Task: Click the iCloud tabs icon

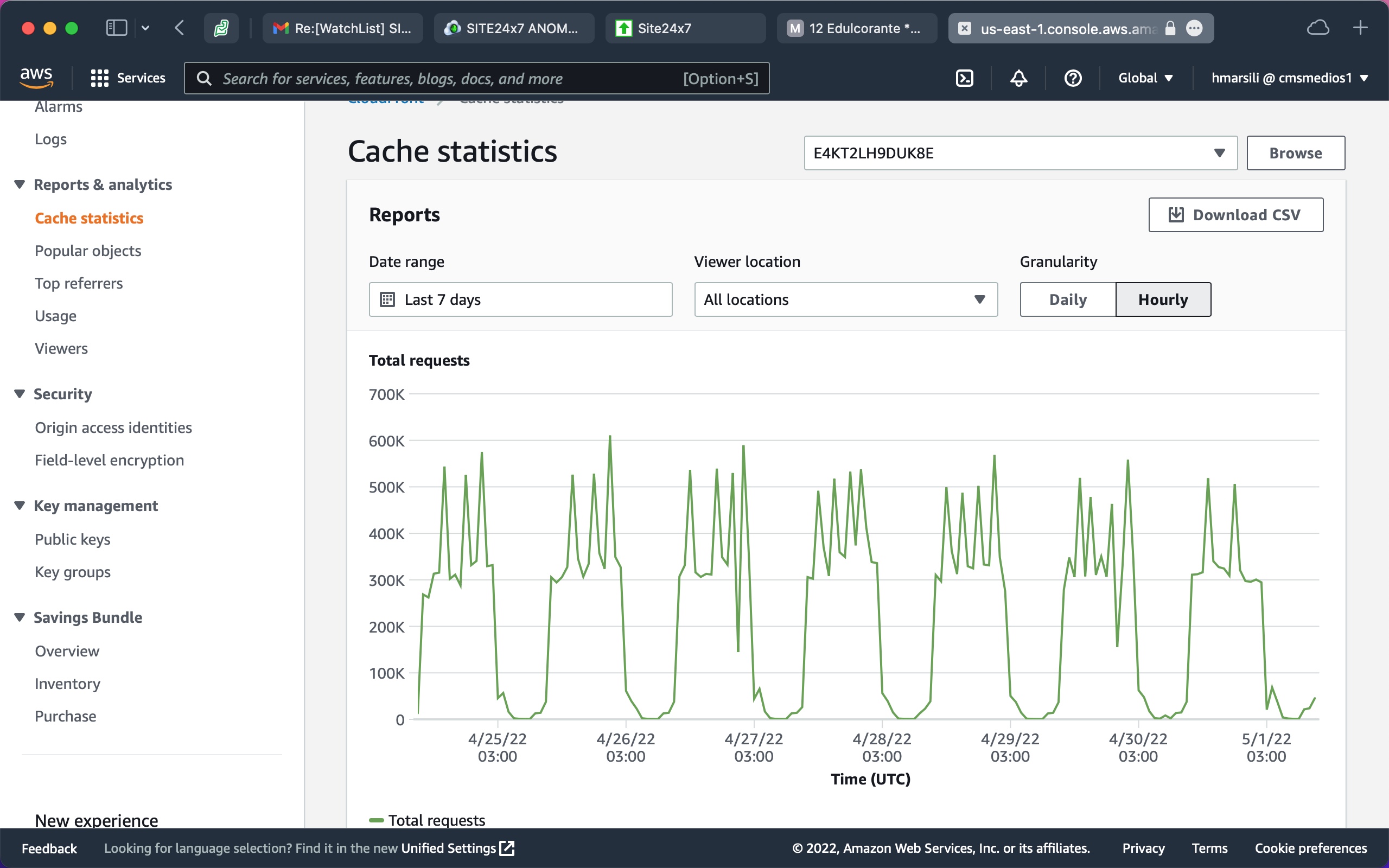Action: click(1318, 28)
